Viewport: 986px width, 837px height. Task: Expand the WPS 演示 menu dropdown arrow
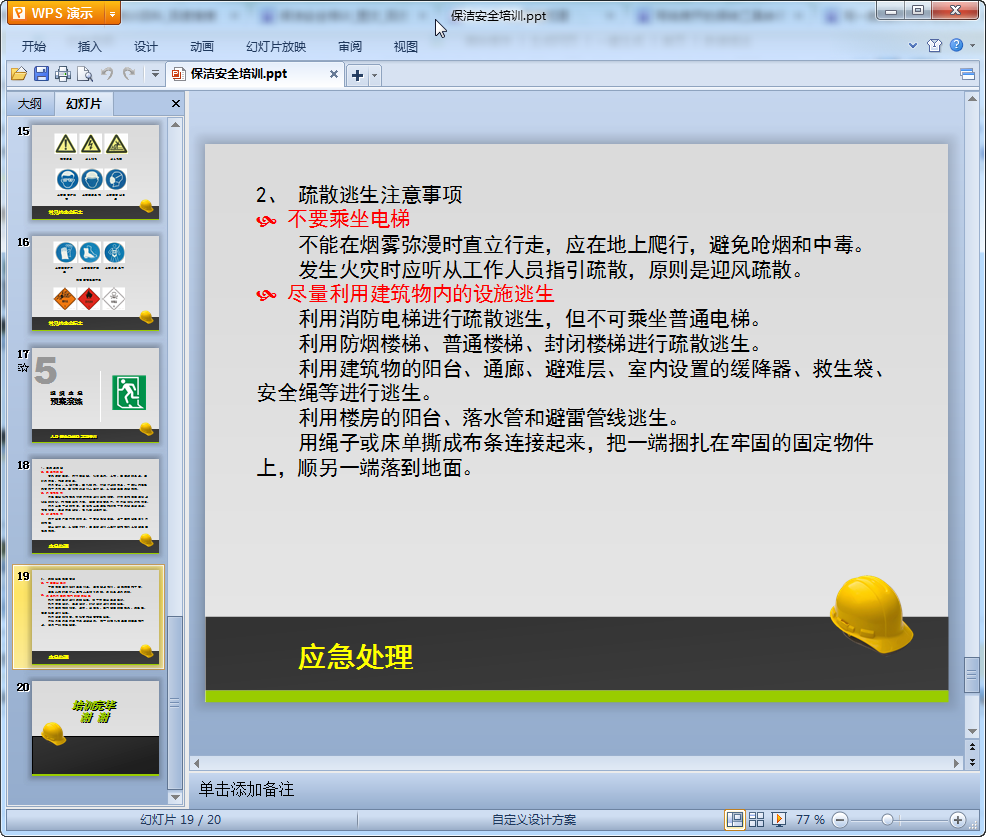pyautogui.click(x=112, y=13)
